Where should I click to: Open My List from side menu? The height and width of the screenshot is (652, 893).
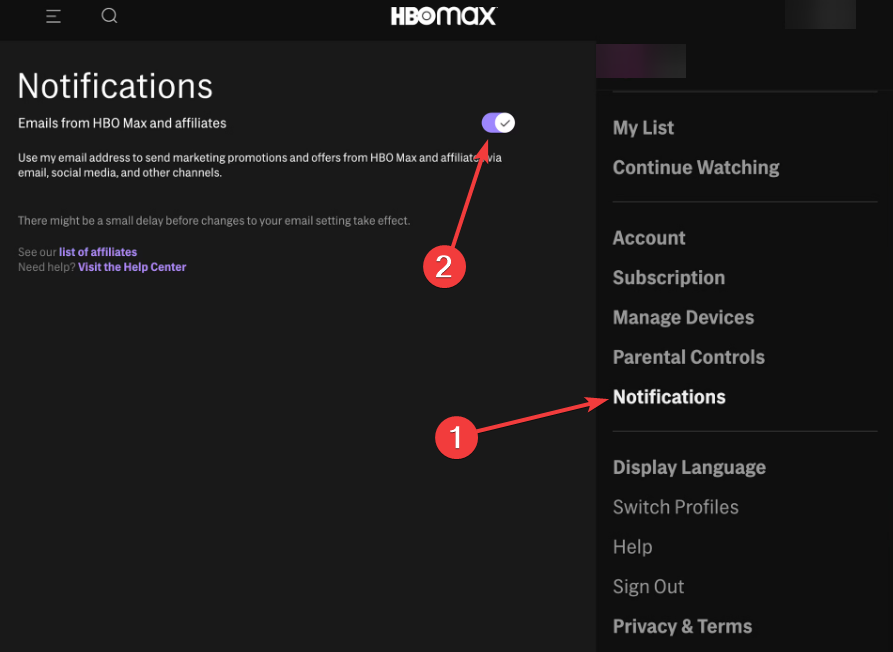click(643, 128)
